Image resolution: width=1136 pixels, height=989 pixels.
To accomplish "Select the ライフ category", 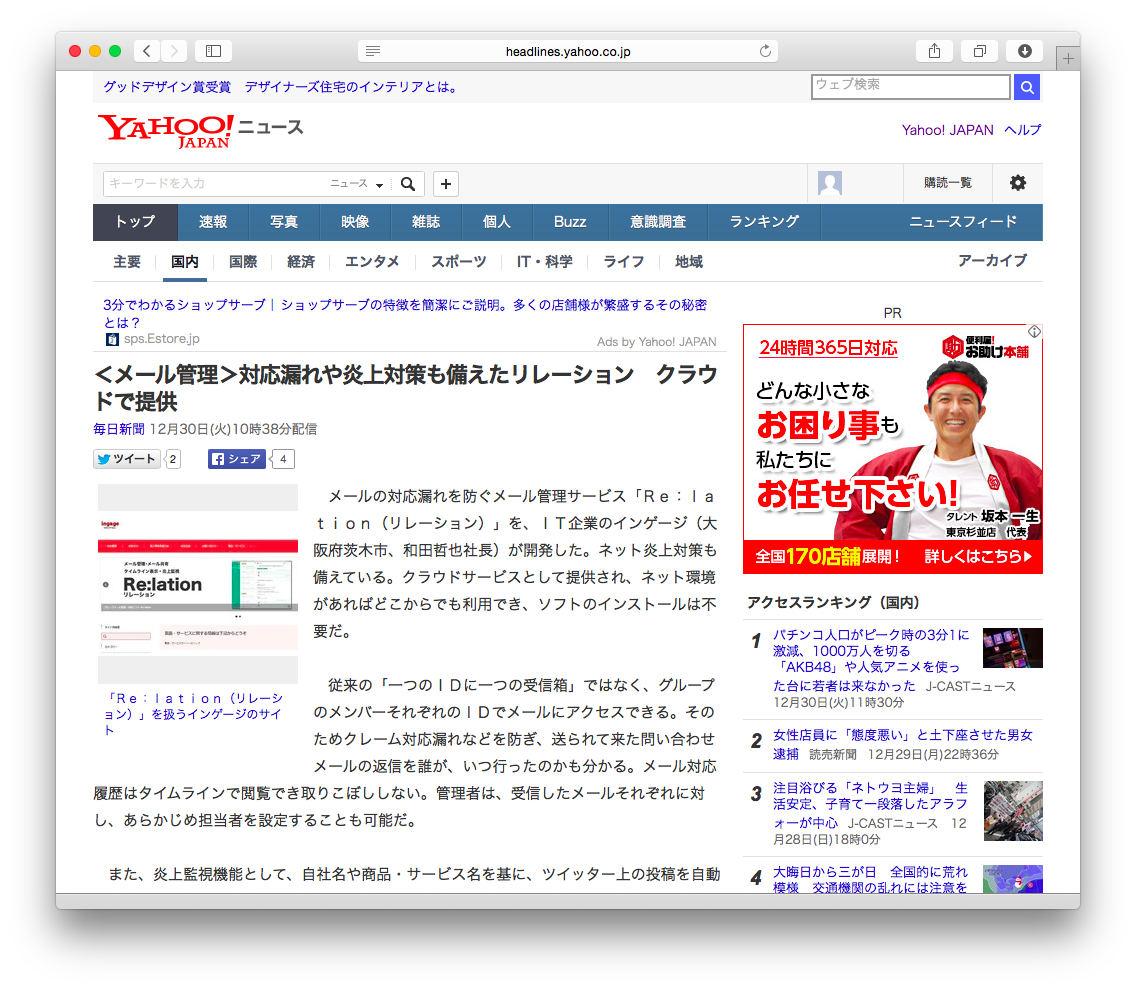I will pyautogui.click(x=624, y=262).
